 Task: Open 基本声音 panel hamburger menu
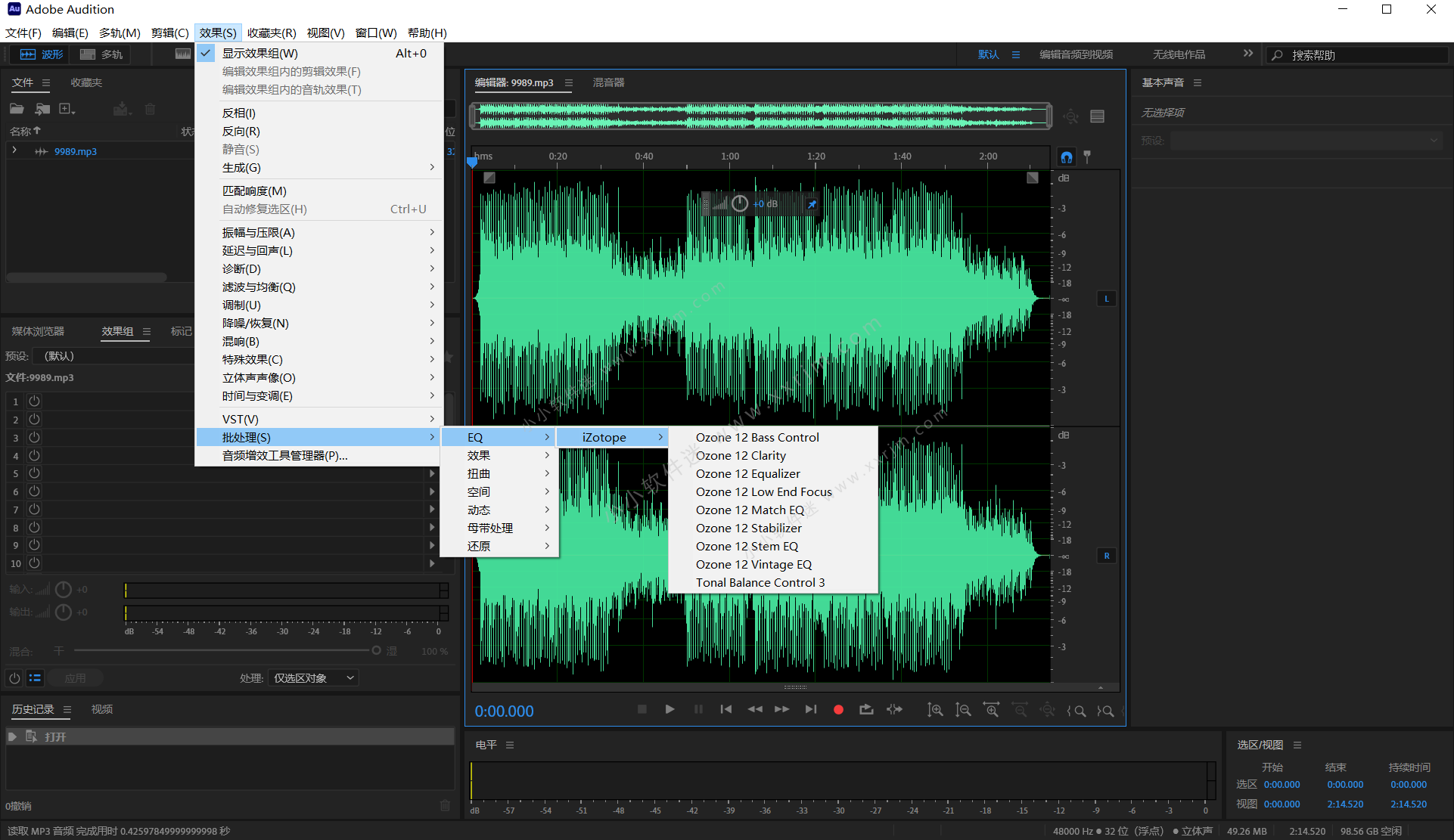[1198, 82]
